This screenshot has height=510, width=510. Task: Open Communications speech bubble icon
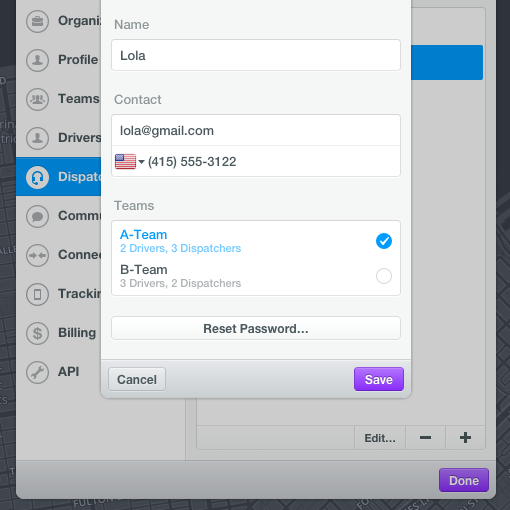[x=37, y=216]
